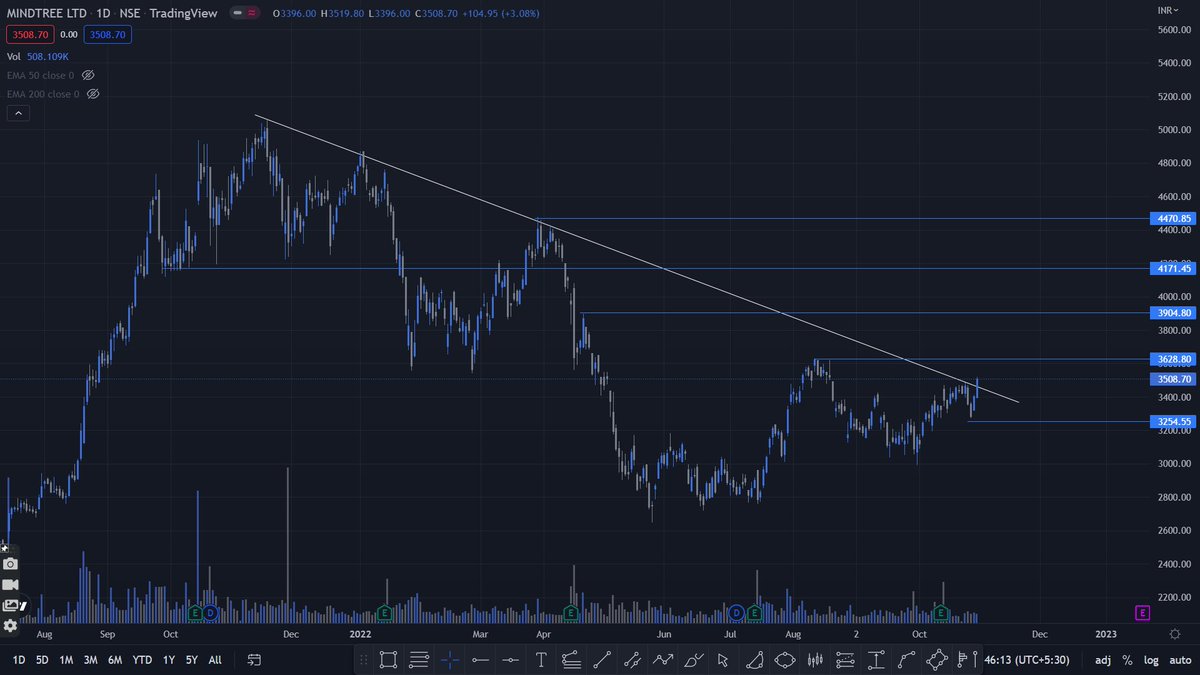The width and height of the screenshot is (1200, 675).
Task: Switch range to 5D
Action: (x=42, y=660)
